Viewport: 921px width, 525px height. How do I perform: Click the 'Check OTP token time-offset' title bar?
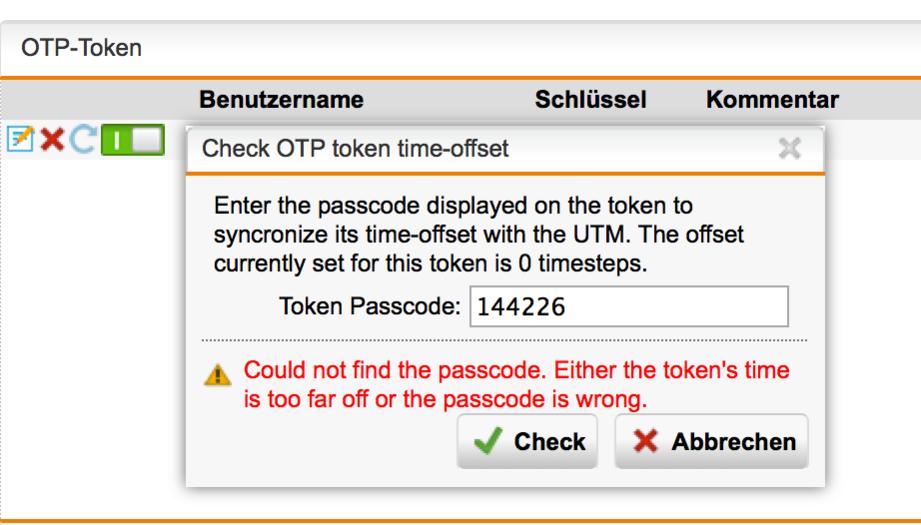505,149
